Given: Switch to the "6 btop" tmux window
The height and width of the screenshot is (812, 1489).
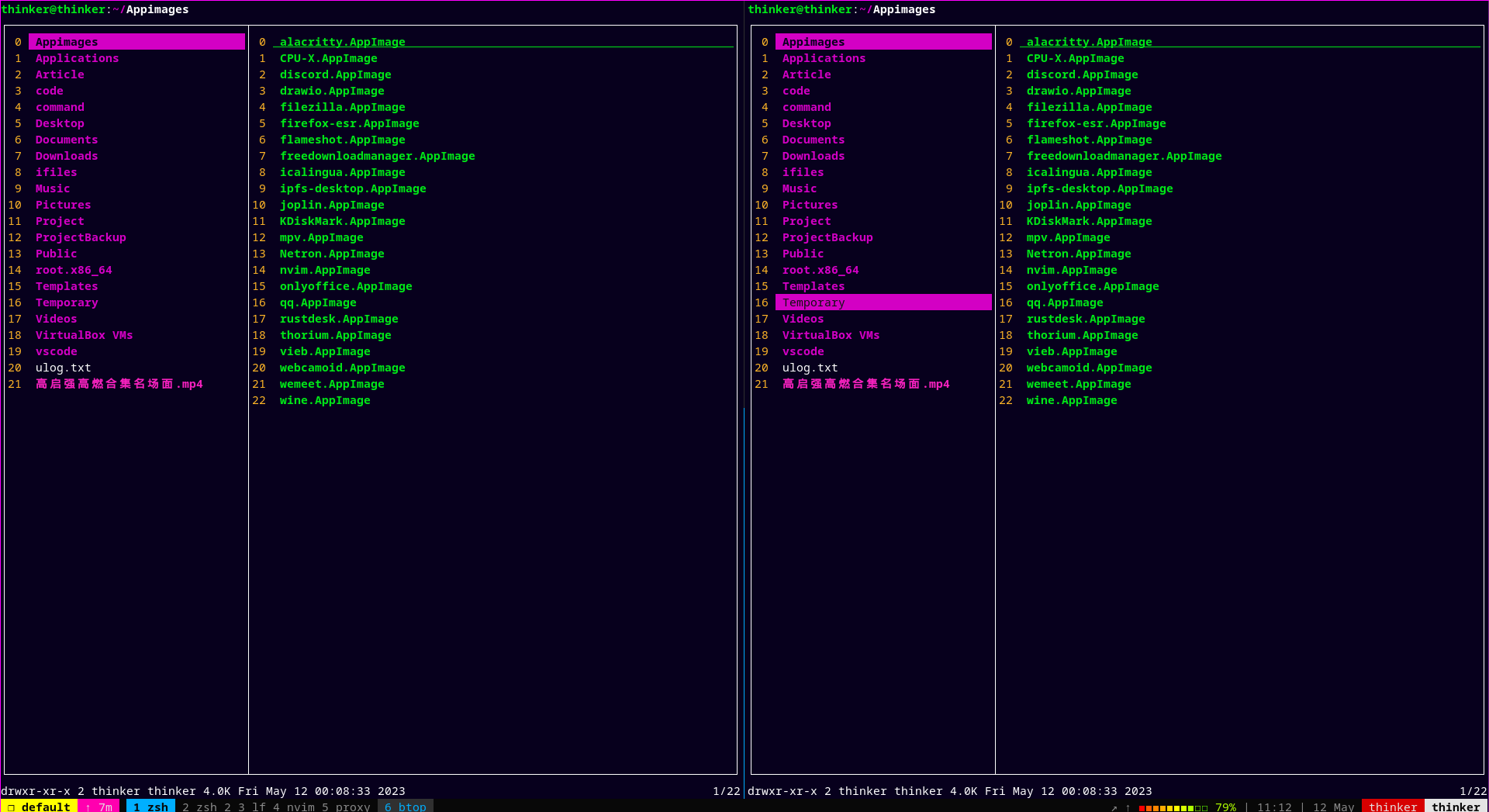Looking at the screenshot, I should pos(405,807).
